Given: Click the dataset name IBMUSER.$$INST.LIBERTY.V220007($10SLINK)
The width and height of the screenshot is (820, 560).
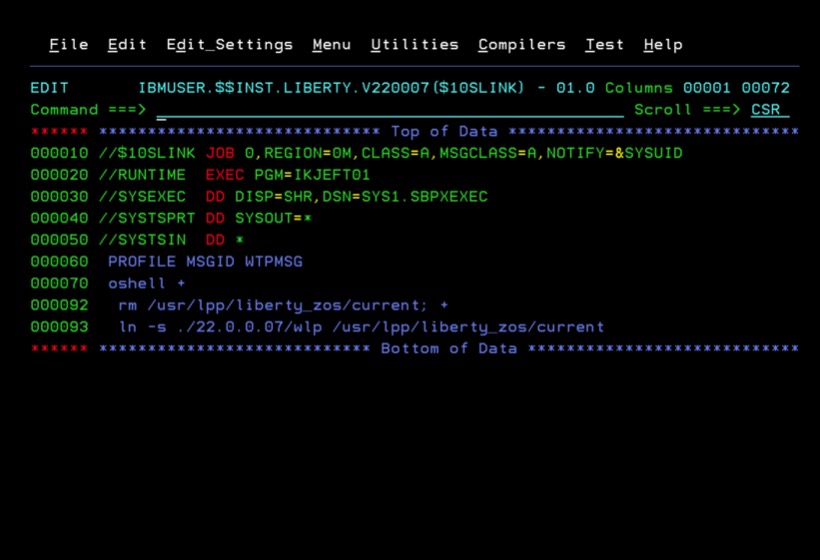Looking at the screenshot, I should [331, 88].
